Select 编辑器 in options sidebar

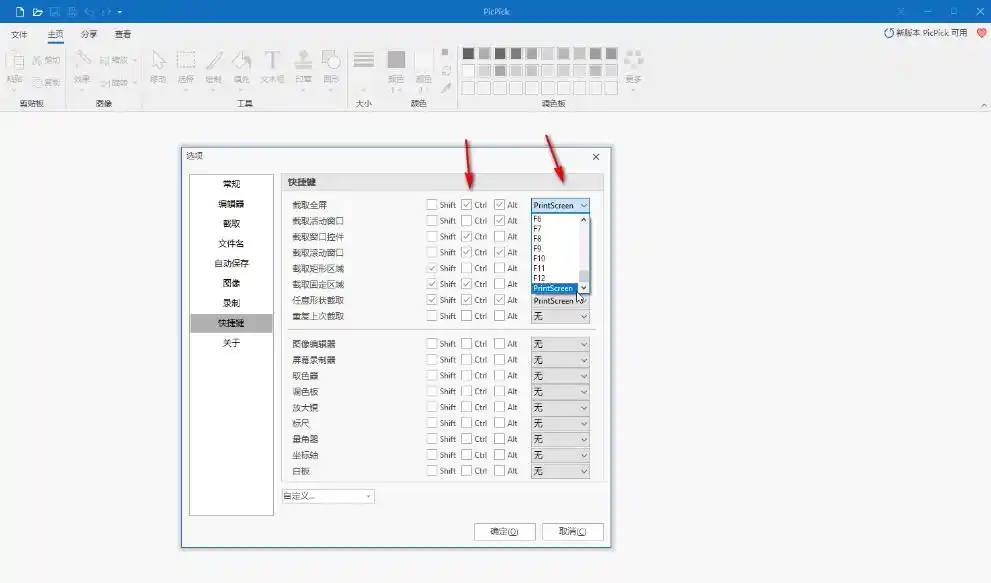(x=231, y=204)
